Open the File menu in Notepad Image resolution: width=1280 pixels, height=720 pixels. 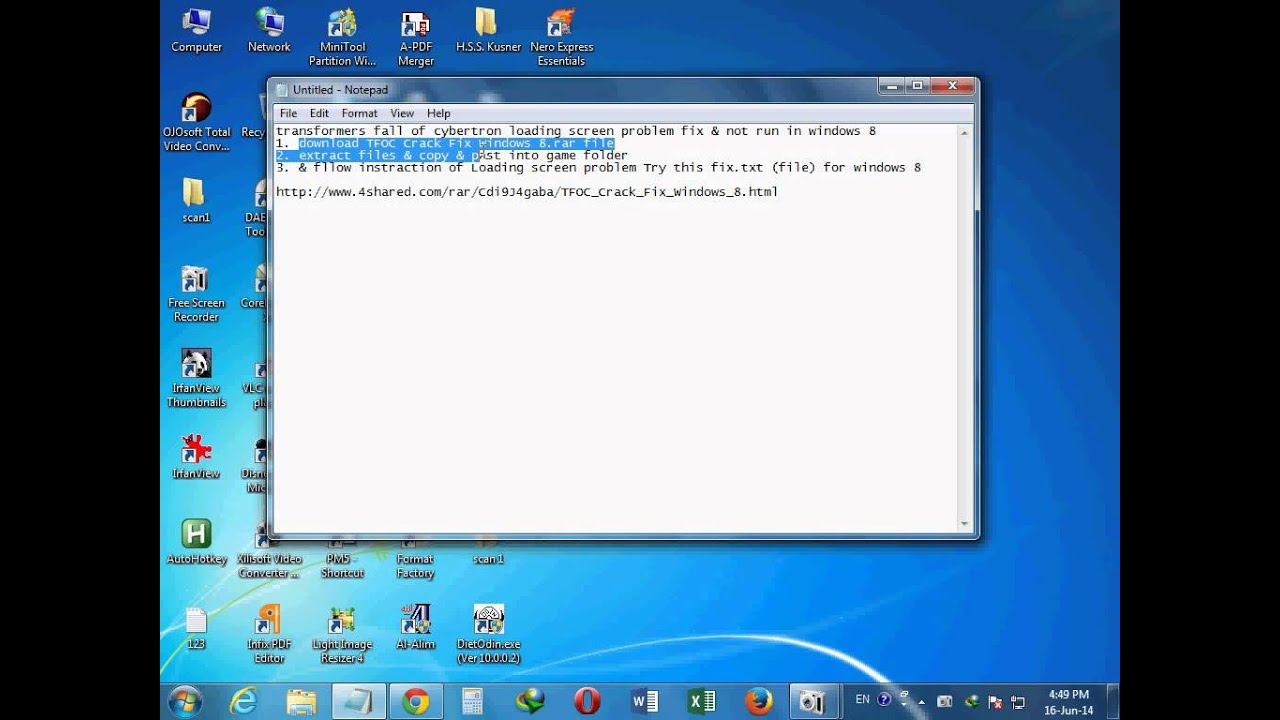[288, 113]
